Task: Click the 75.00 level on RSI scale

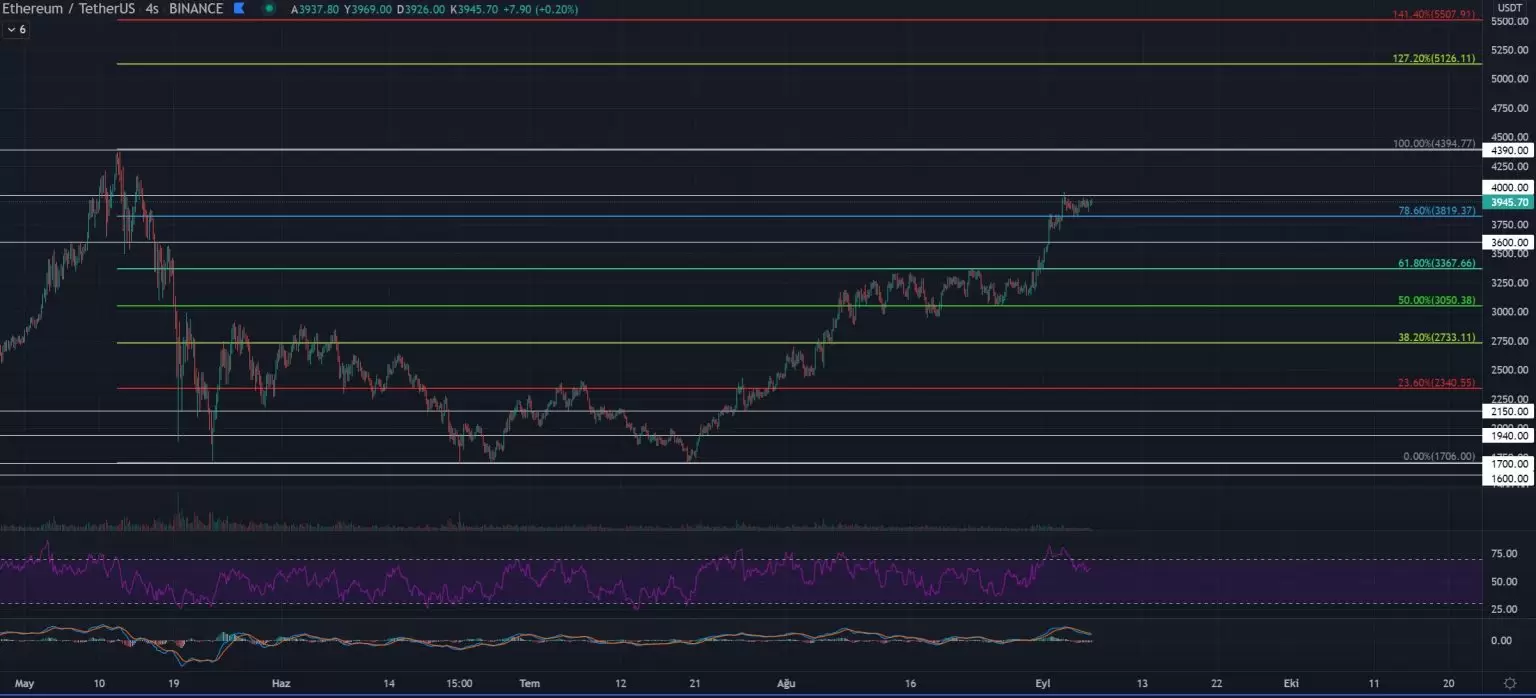Action: point(1501,553)
